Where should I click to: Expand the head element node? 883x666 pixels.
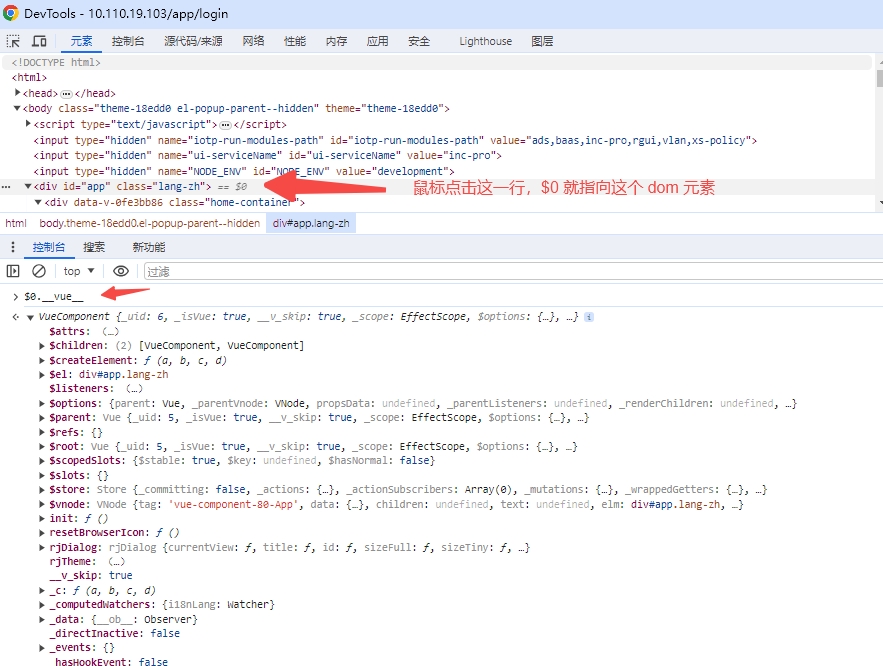coord(17,92)
